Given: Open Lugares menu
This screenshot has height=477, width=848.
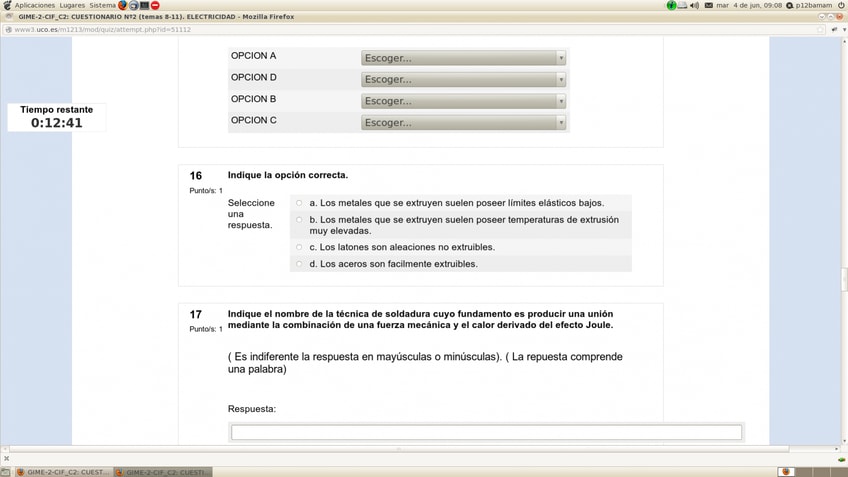Looking at the screenshot, I should click(72, 5).
